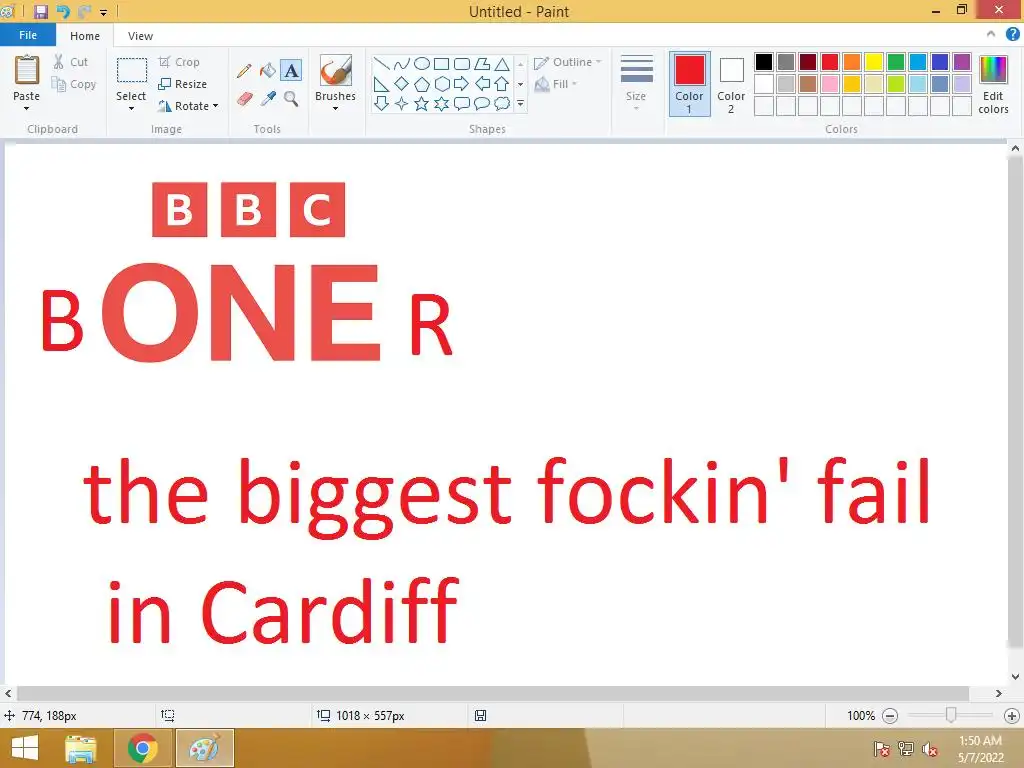Click the Paste clipboard icon
Screen dimensions: 1024x768
coord(27,71)
